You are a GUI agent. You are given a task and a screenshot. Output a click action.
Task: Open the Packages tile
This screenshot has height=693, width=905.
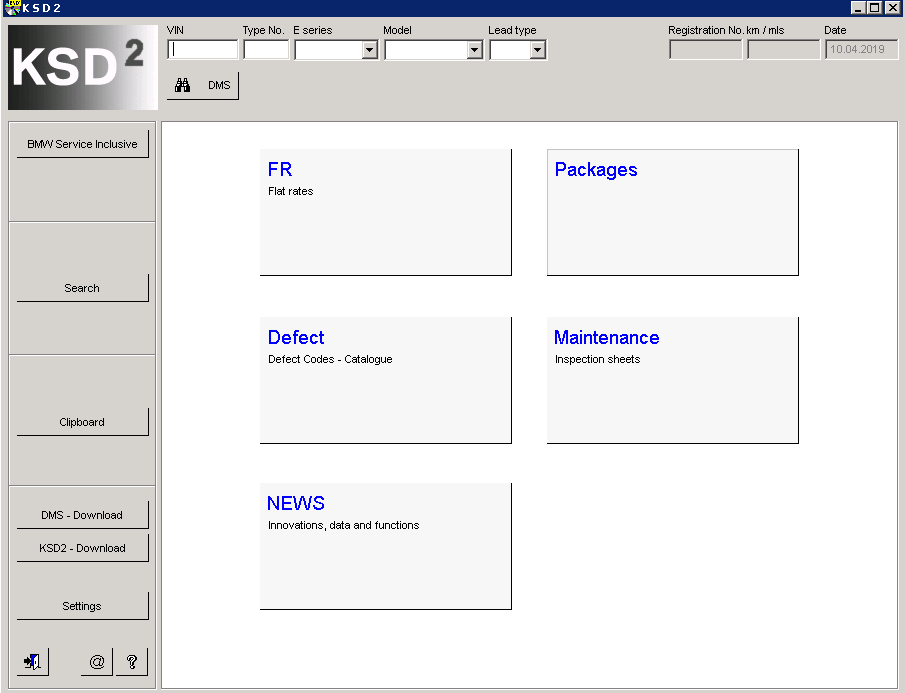pos(672,212)
